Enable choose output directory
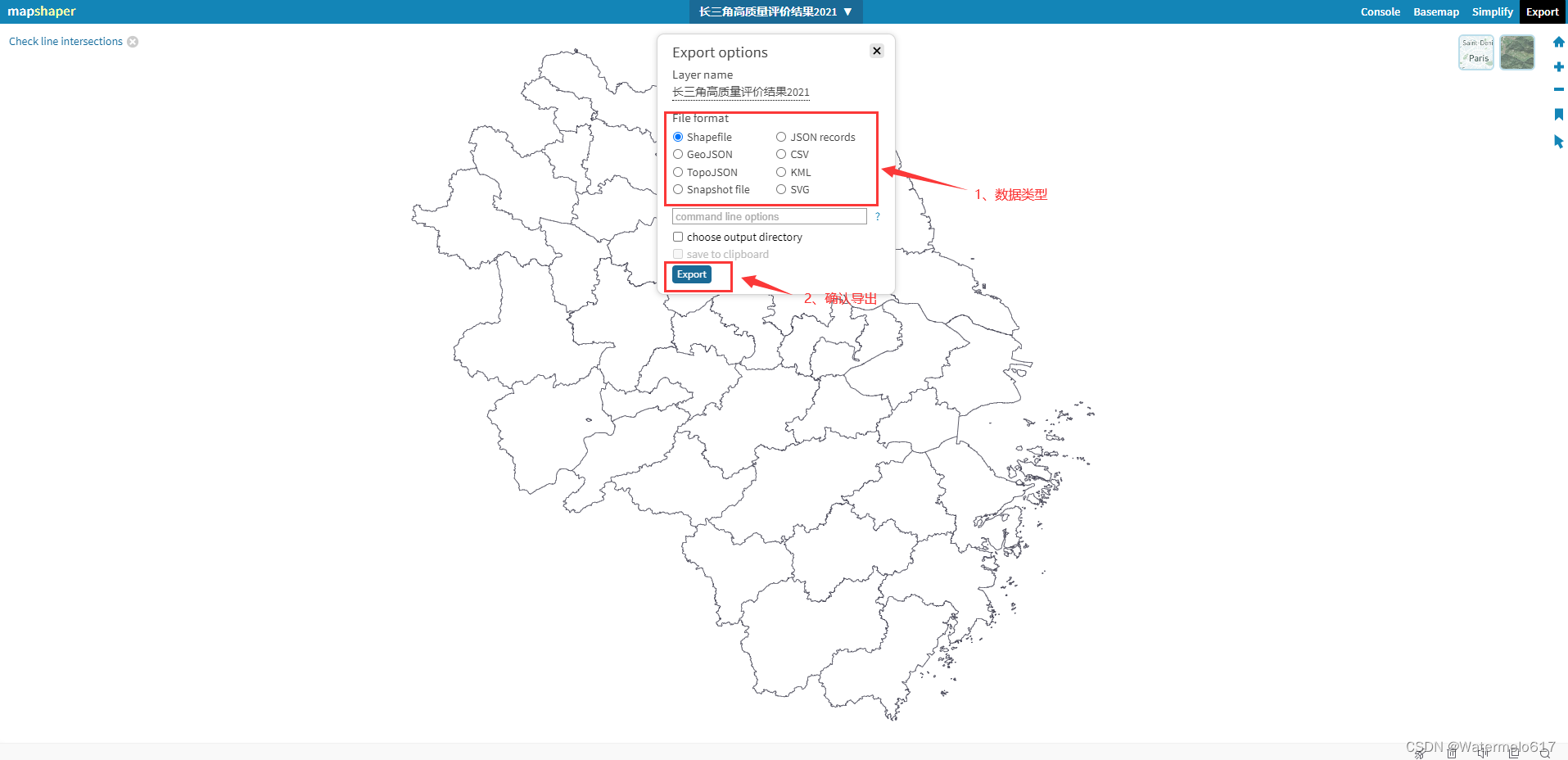 pyautogui.click(x=678, y=237)
